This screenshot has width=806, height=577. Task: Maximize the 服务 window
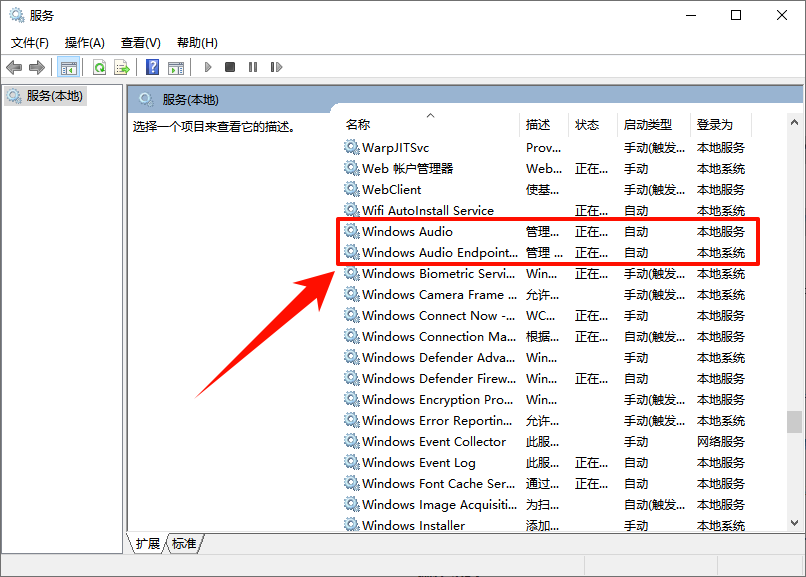coord(736,15)
